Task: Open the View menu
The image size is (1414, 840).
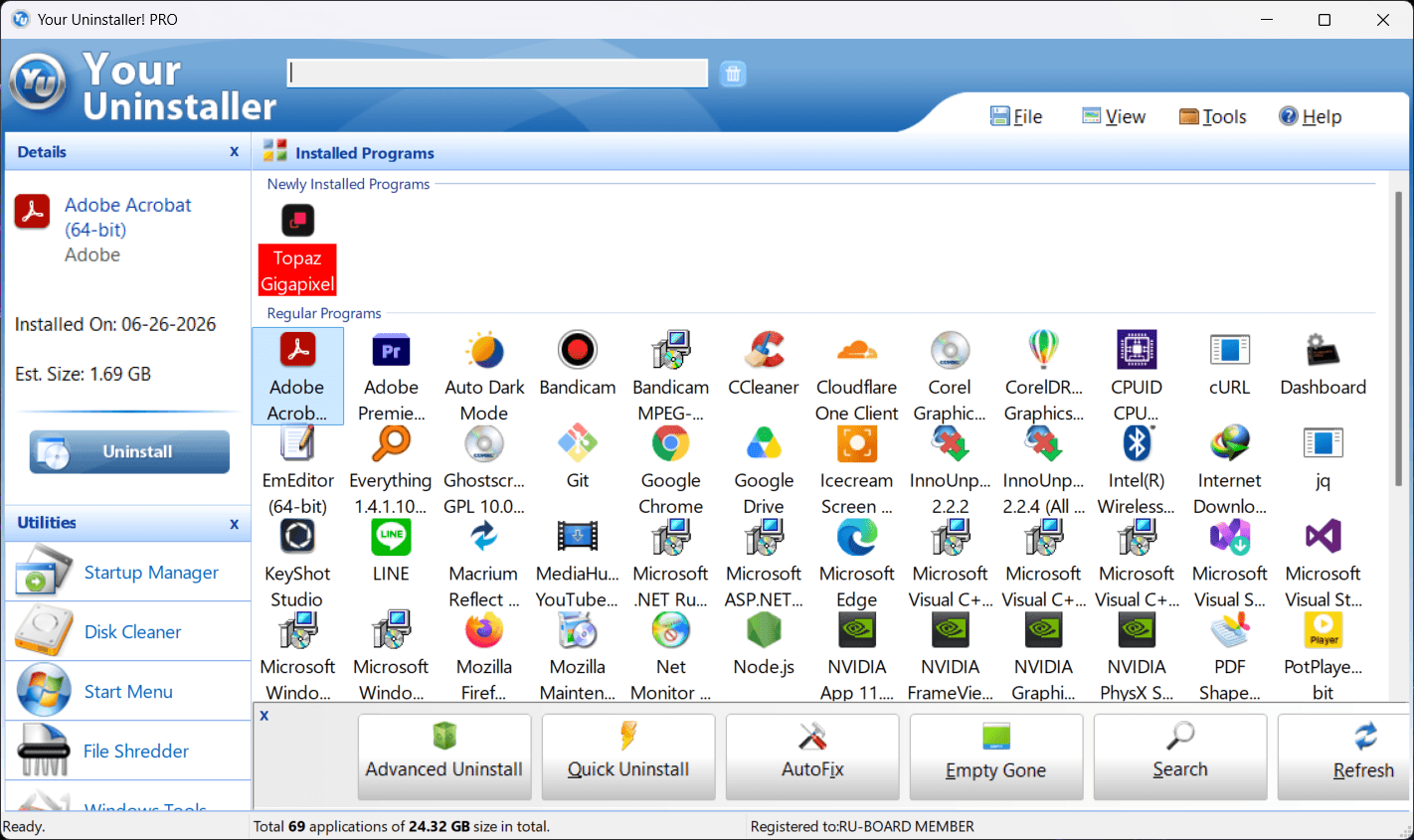Action: (1114, 116)
